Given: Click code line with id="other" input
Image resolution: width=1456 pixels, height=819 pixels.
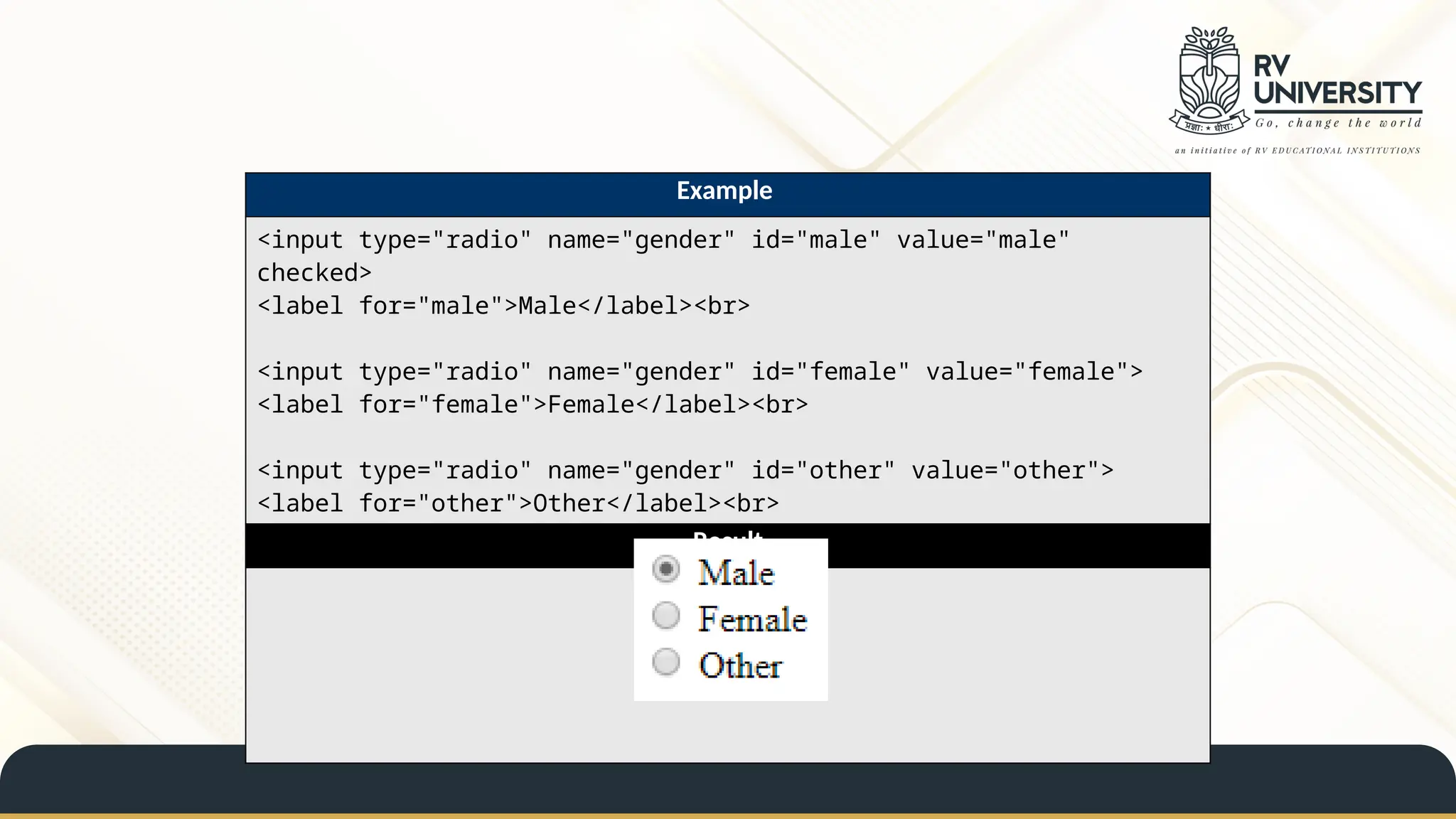Looking at the screenshot, I should coord(685,470).
